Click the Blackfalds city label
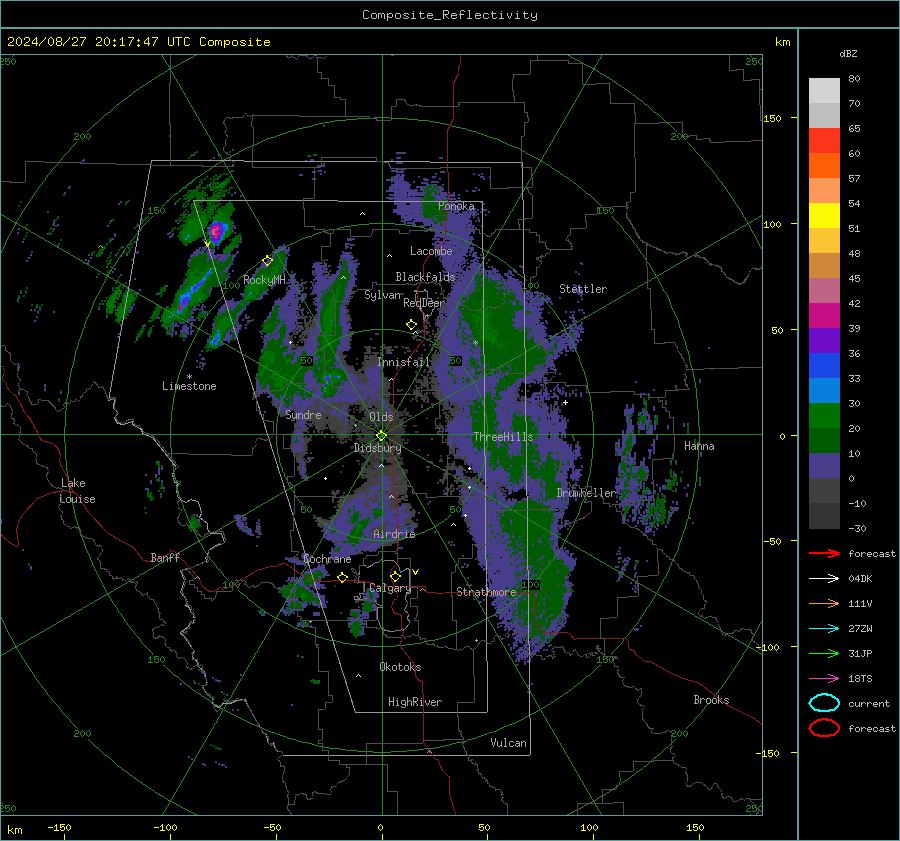The width and height of the screenshot is (900, 841). (x=425, y=277)
